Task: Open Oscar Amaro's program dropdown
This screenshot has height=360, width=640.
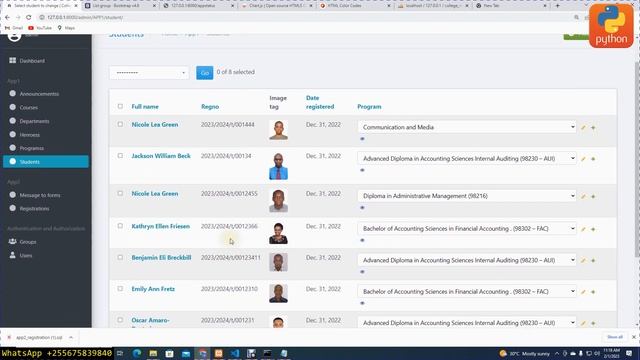Action: pyautogui.click(x=467, y=322)
